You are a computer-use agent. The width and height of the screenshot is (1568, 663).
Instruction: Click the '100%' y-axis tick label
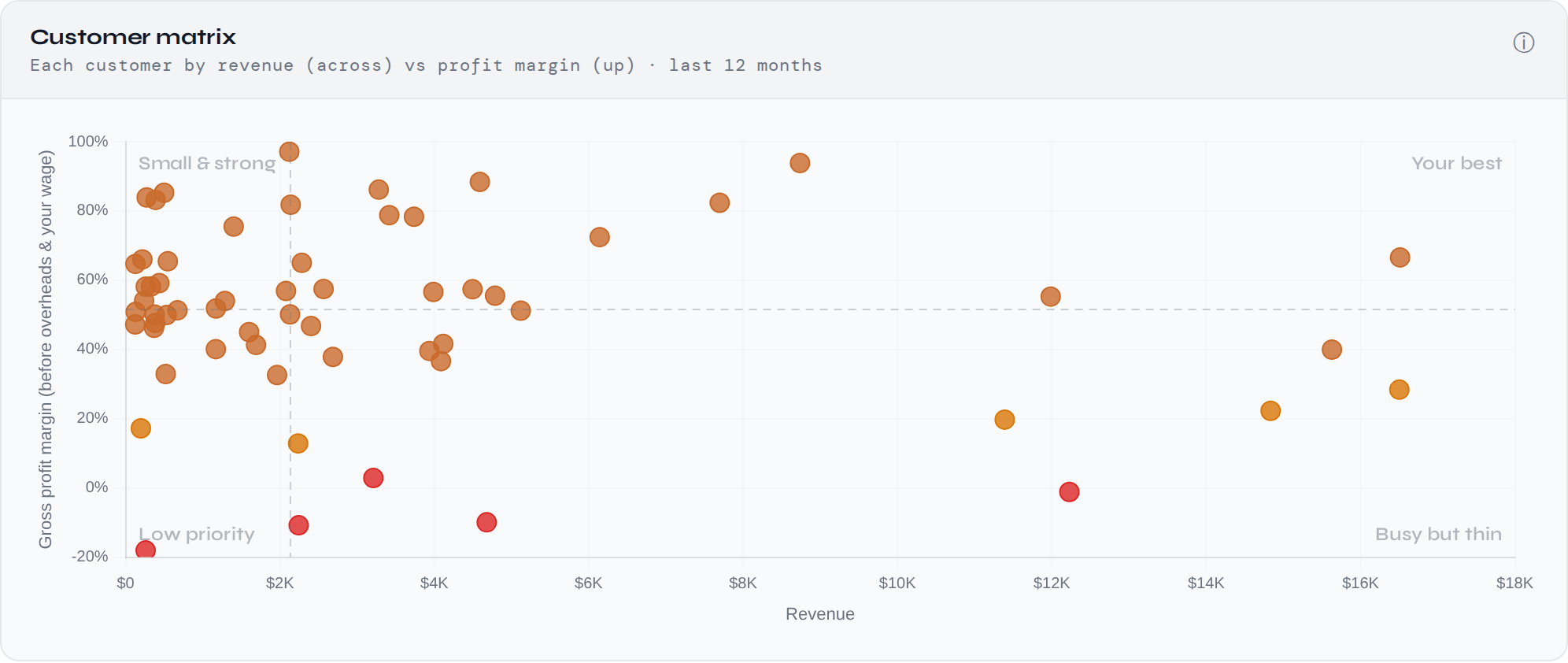coord(88,141)
